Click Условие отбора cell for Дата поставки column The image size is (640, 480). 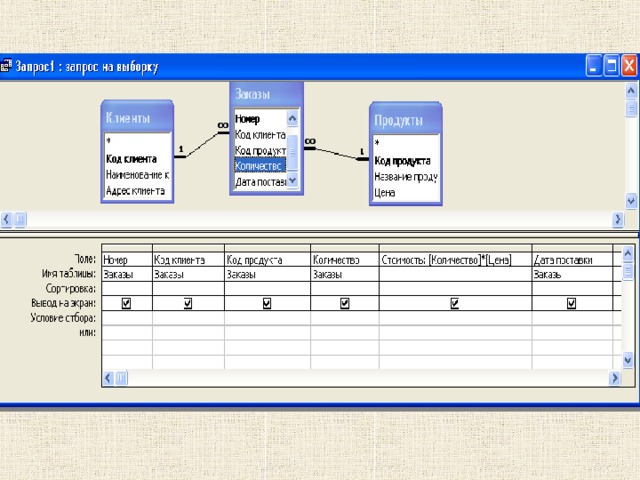pyautogui.click(x=572, y=318)
